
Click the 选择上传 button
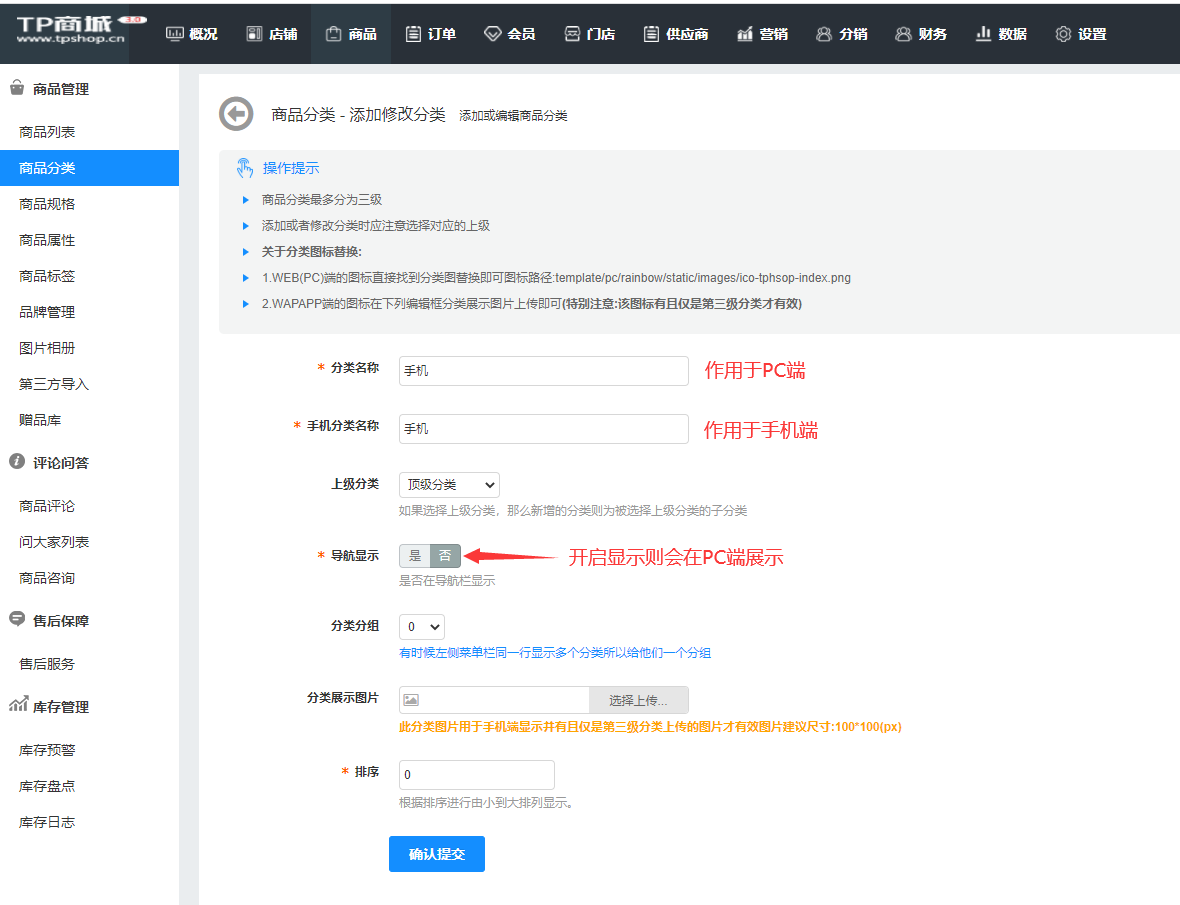tap(638, 700)
